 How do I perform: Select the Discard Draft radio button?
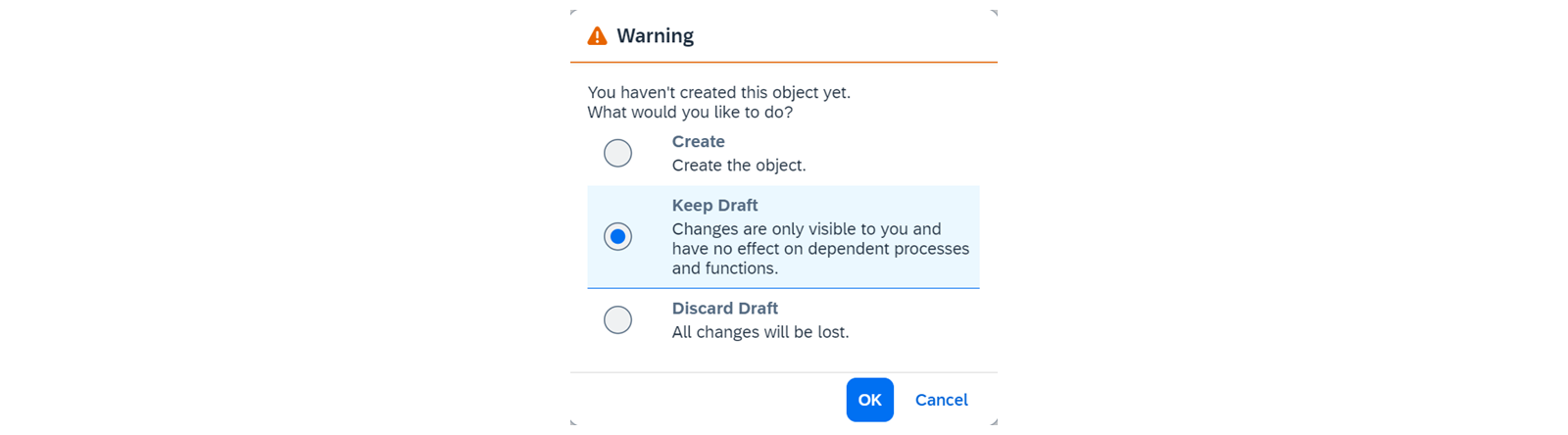click(617, 319)
